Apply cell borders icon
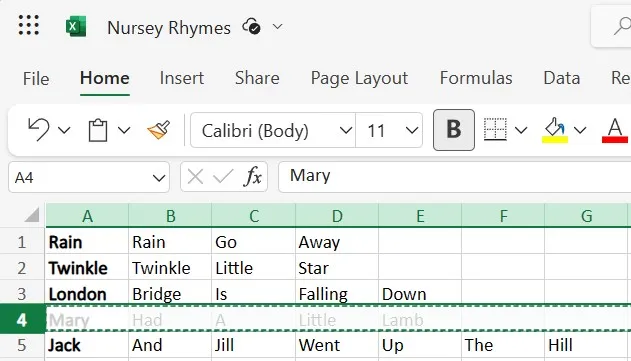This screenshot has width=631, height=361. (x=495, y=130)
